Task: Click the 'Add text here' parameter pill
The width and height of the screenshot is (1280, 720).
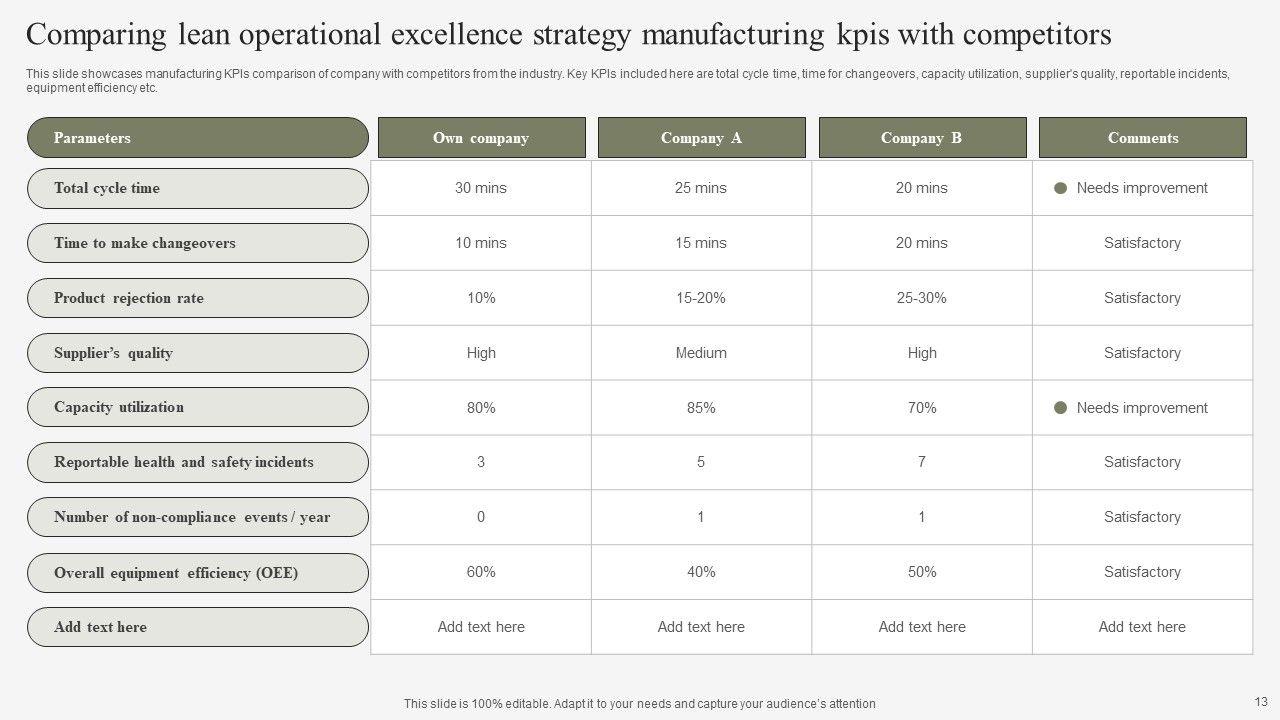Action: 197,627
